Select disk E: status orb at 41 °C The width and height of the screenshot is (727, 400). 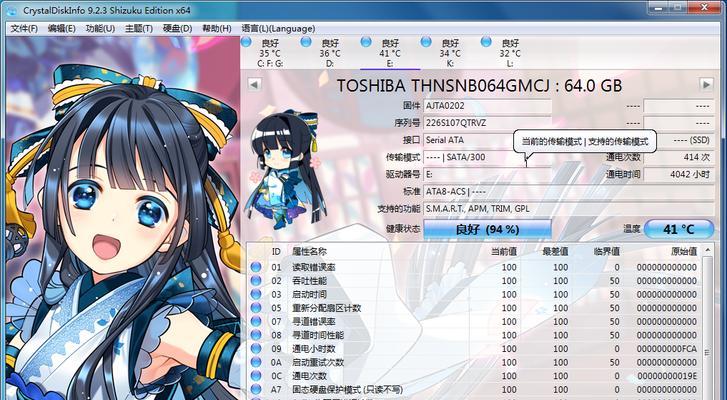click(366, 42)
